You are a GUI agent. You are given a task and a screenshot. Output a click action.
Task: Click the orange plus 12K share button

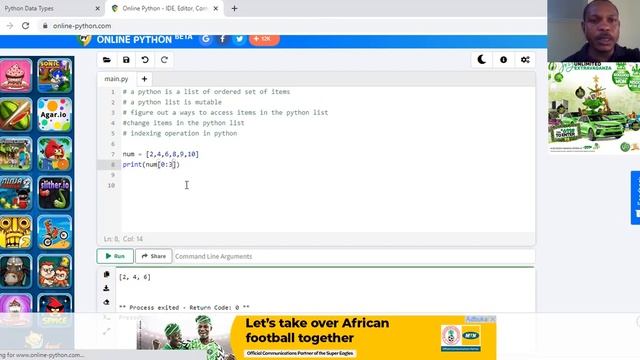[x=264, y=39]
